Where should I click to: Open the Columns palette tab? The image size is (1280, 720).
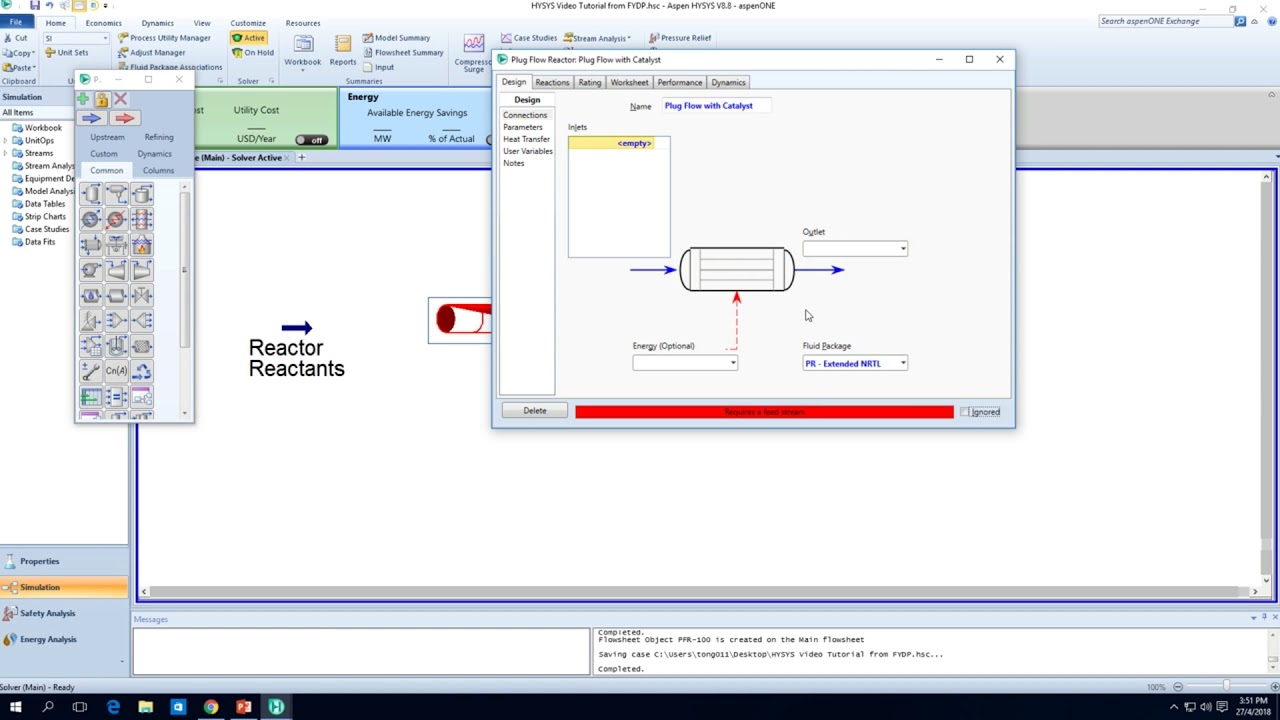point(158,170)
